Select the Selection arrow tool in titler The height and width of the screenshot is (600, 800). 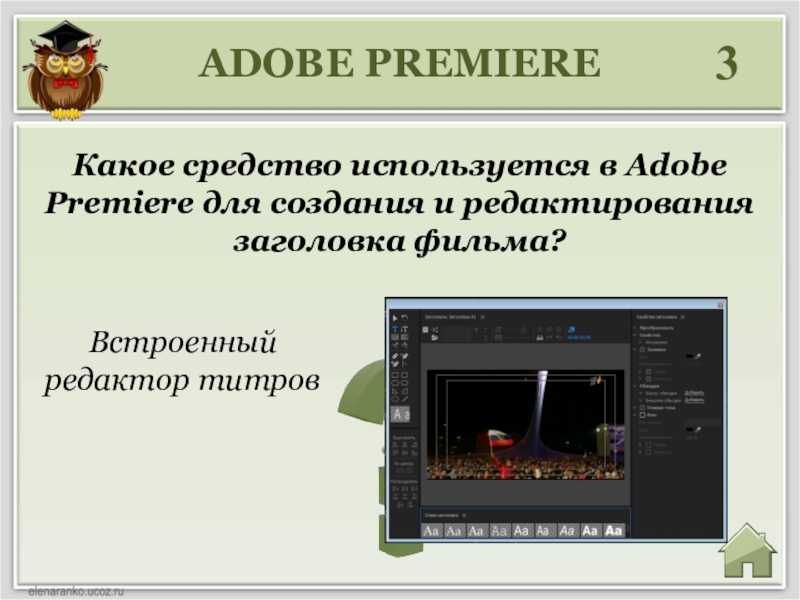(395, 318)
